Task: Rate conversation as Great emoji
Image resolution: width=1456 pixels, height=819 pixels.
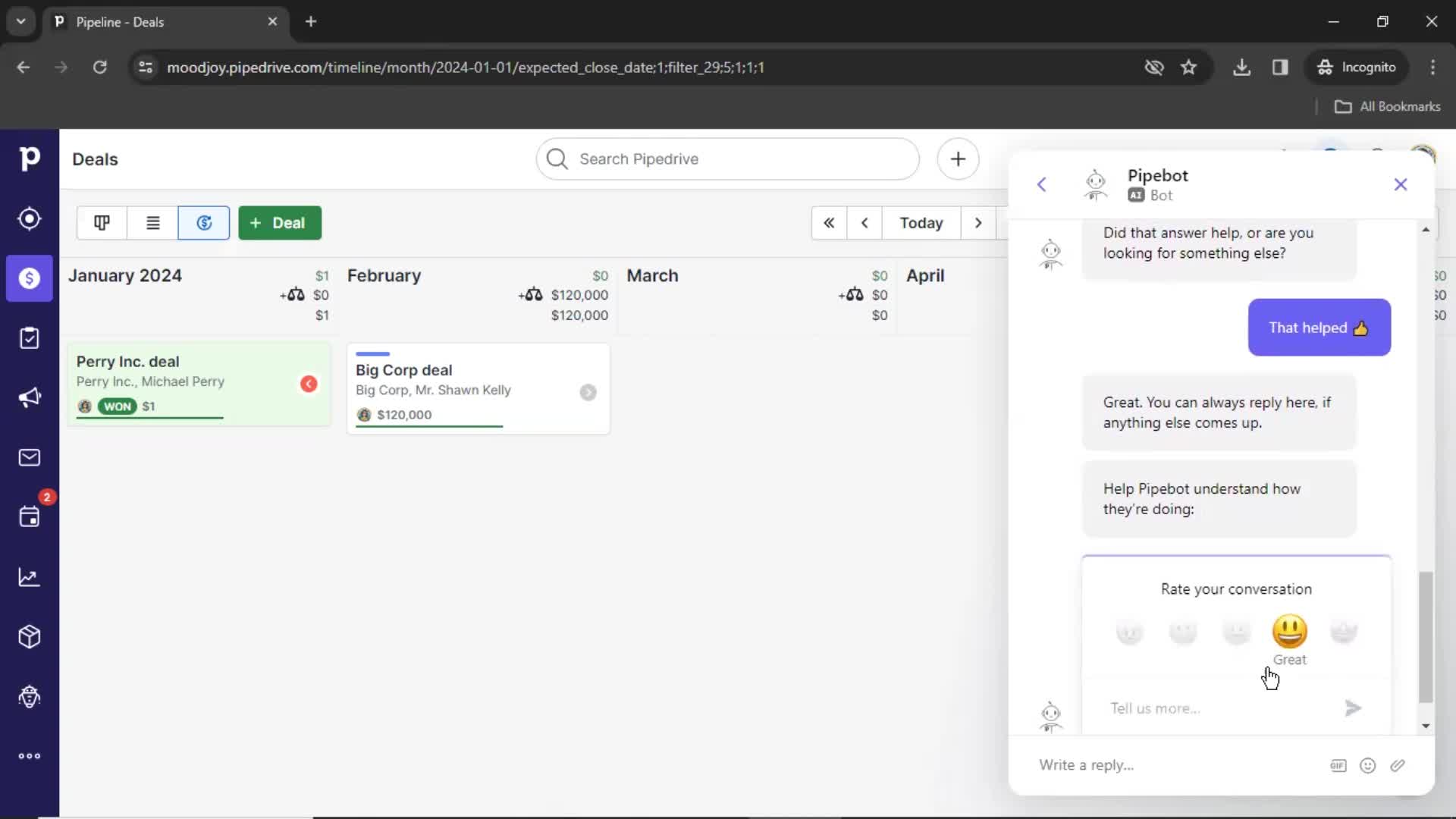Action: [1289, 632]
